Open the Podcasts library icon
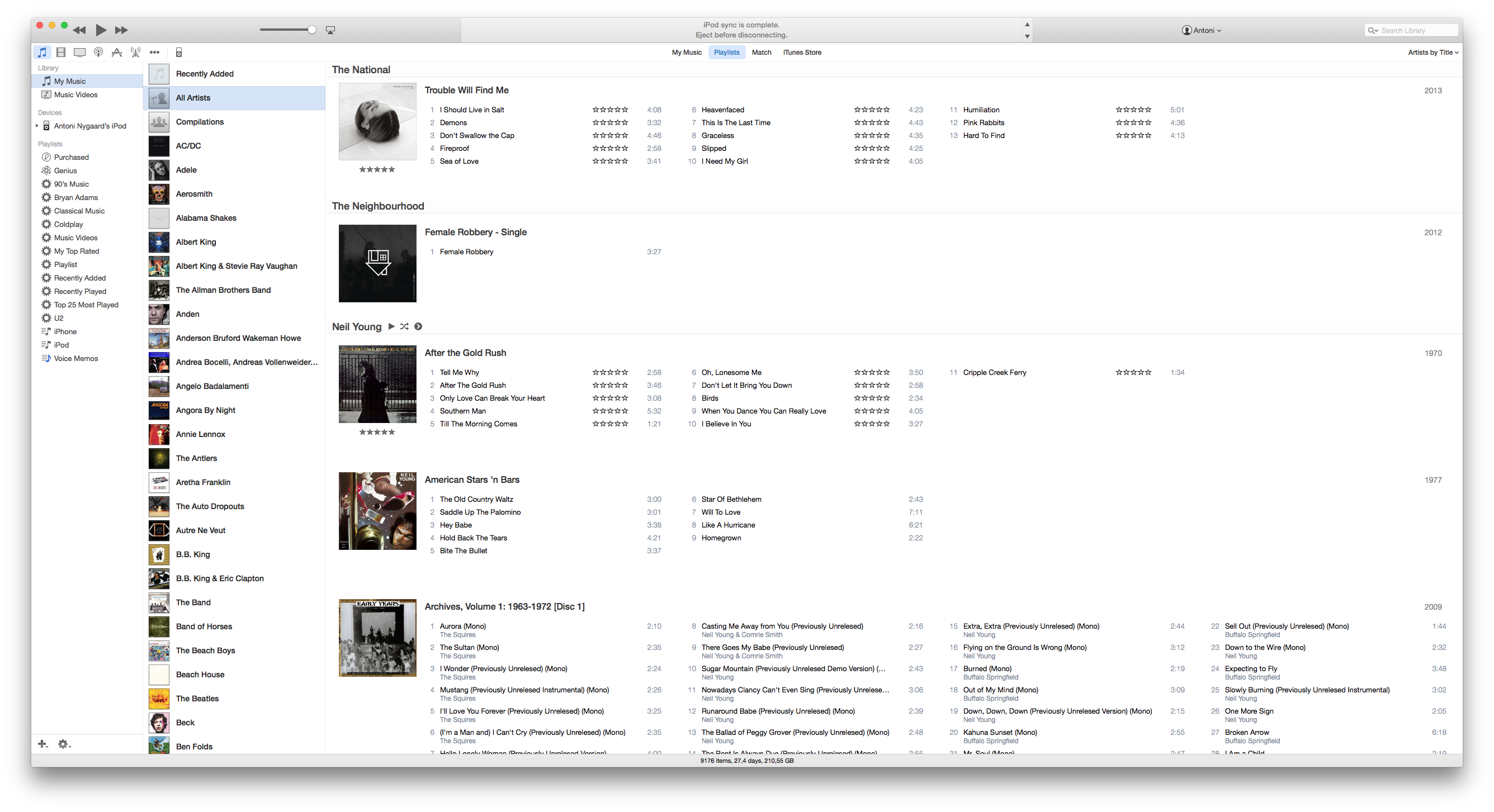This screenshot has width=1494, height=812. click(x=98, y=52)
